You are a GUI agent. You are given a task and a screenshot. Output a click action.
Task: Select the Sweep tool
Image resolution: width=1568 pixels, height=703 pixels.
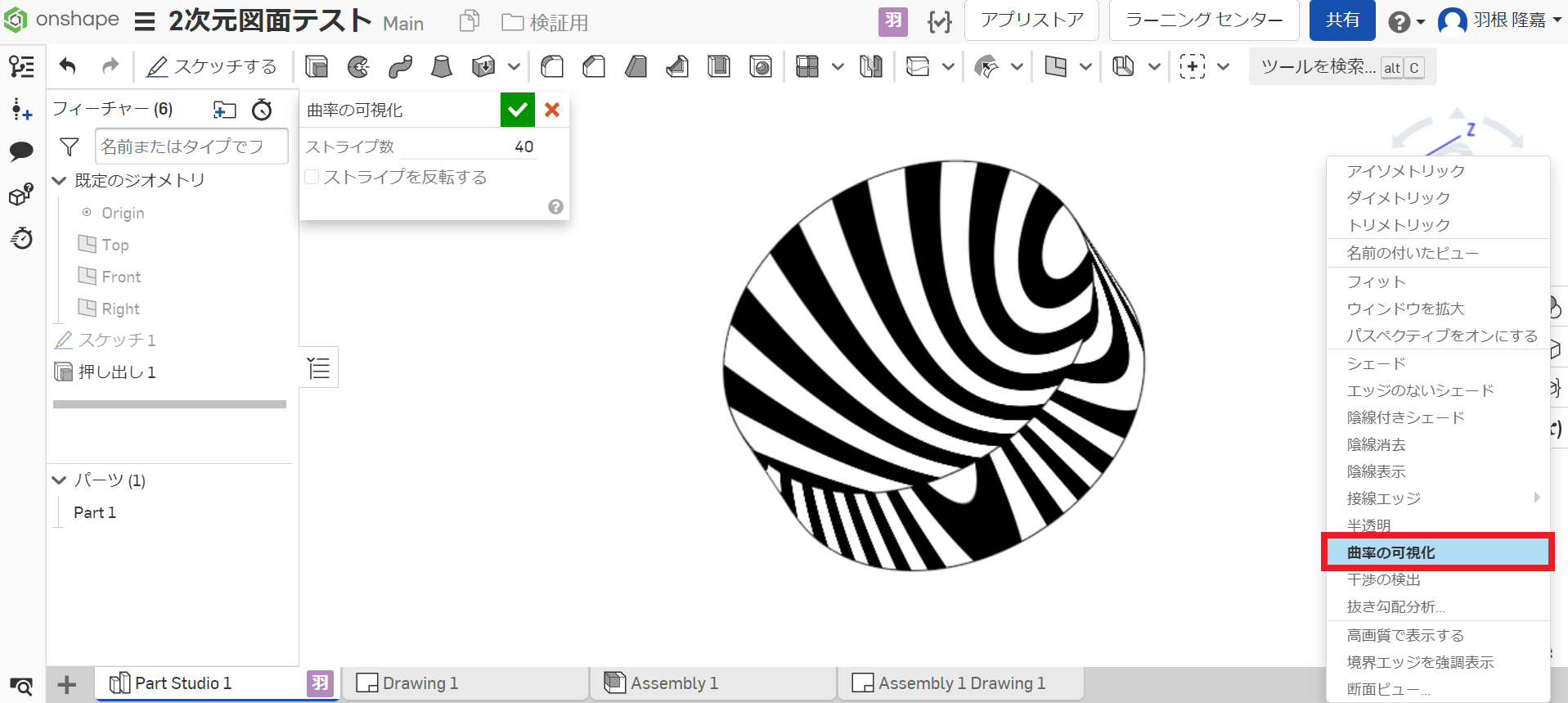pos(400,66)
